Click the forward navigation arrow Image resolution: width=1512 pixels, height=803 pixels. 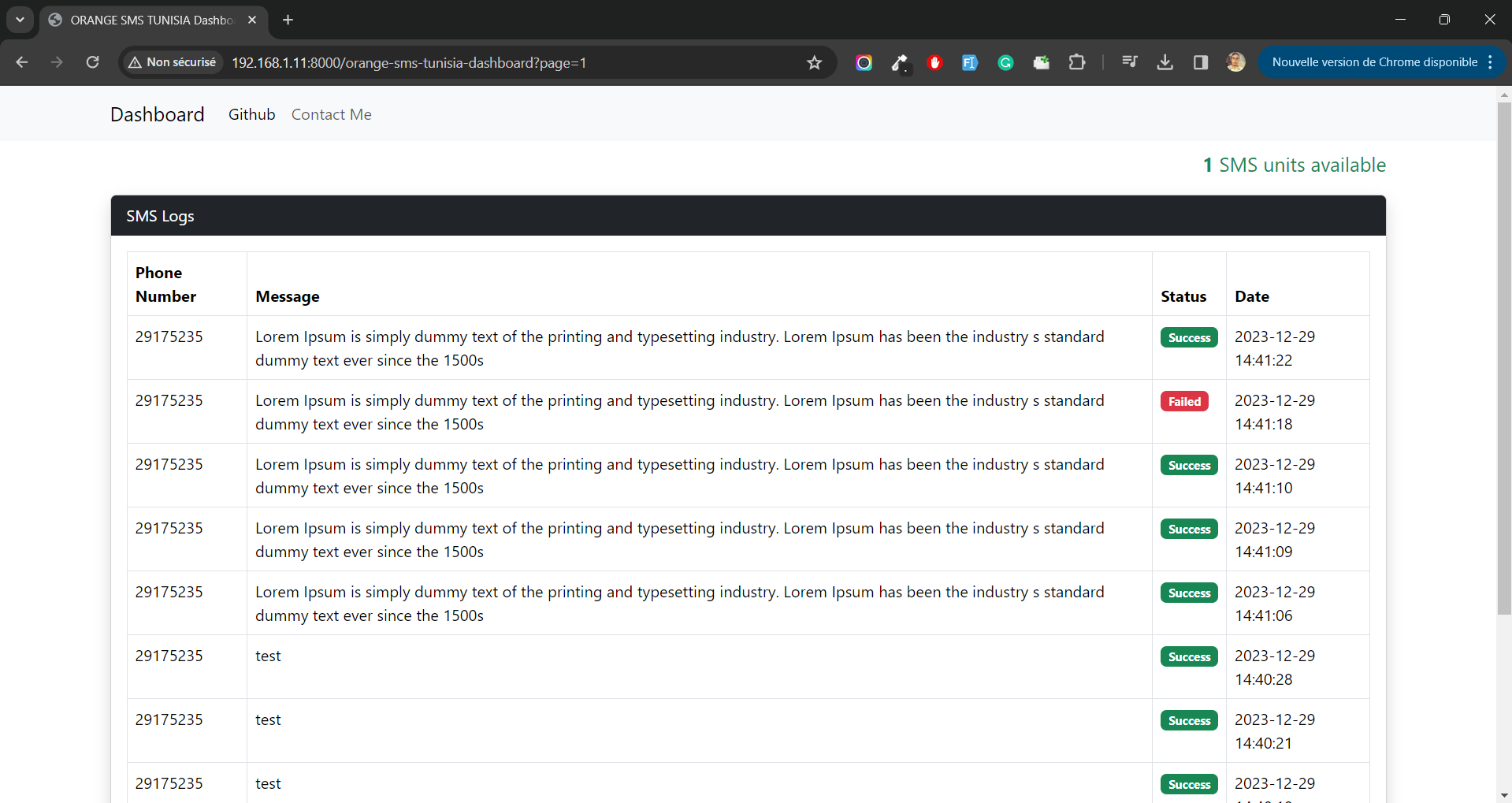57,62
